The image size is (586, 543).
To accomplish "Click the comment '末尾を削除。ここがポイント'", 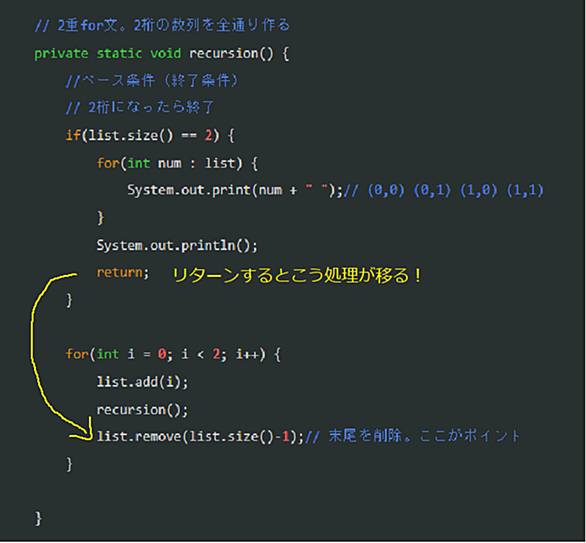I will tap(424, 436).
